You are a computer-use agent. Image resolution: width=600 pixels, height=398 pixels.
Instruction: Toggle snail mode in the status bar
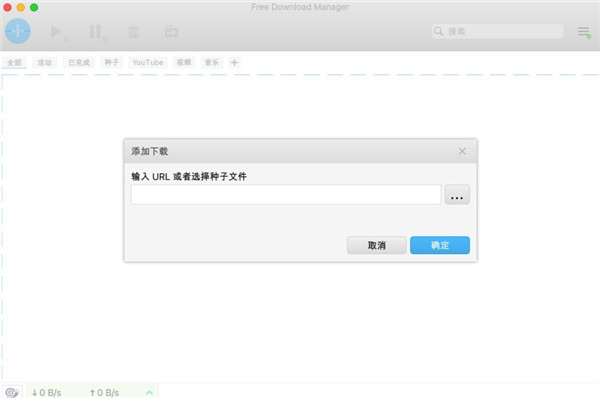pos(12,392)
